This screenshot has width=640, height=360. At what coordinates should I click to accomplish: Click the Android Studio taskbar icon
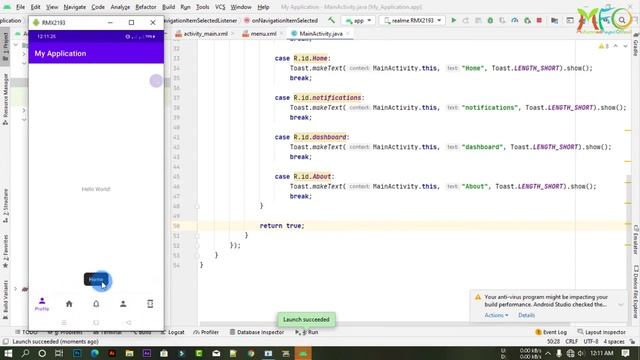coord(303,353)
